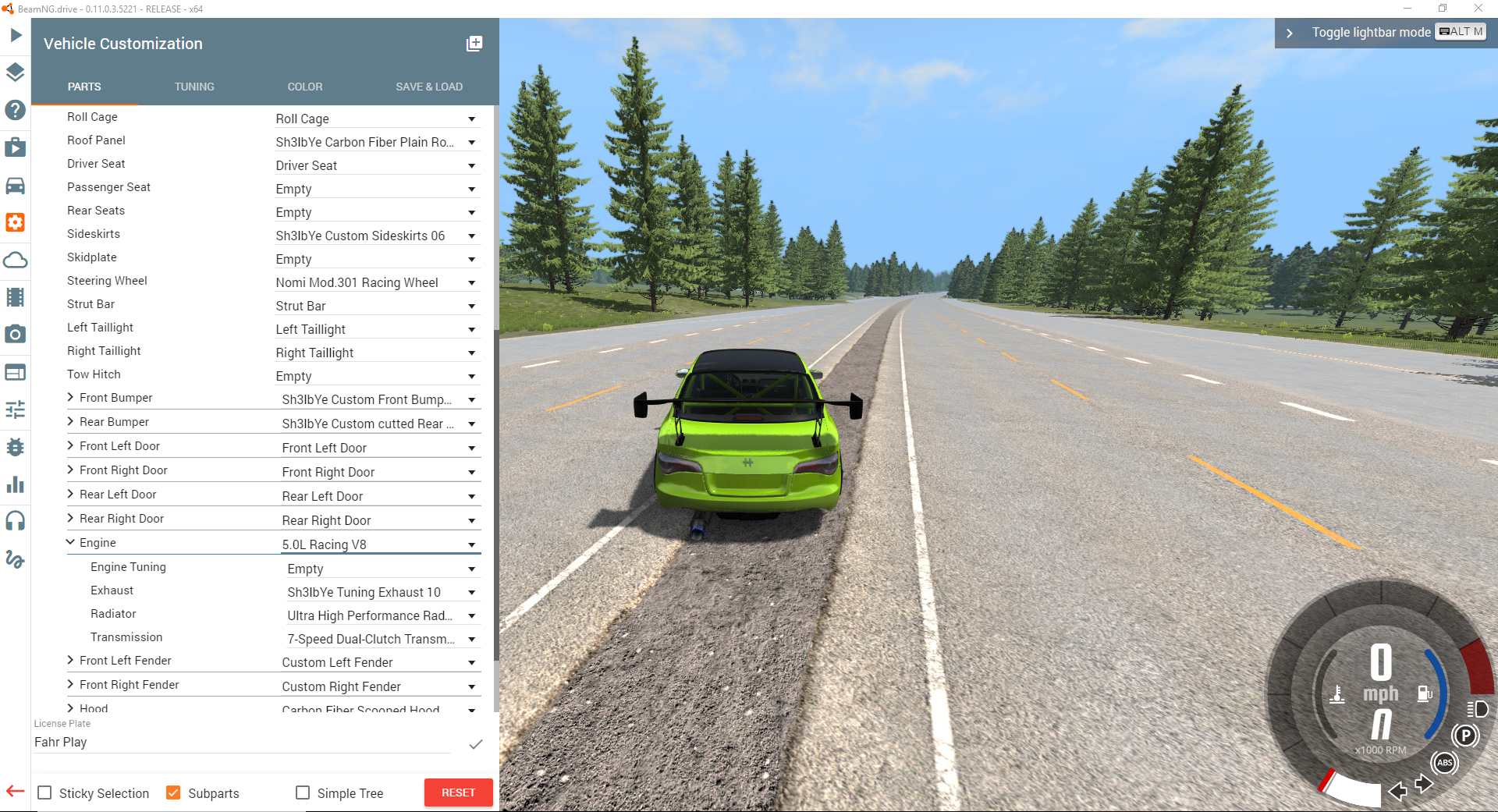
Task: Open the Left Taillight dropdown
Action: click(x=376, y=329)
